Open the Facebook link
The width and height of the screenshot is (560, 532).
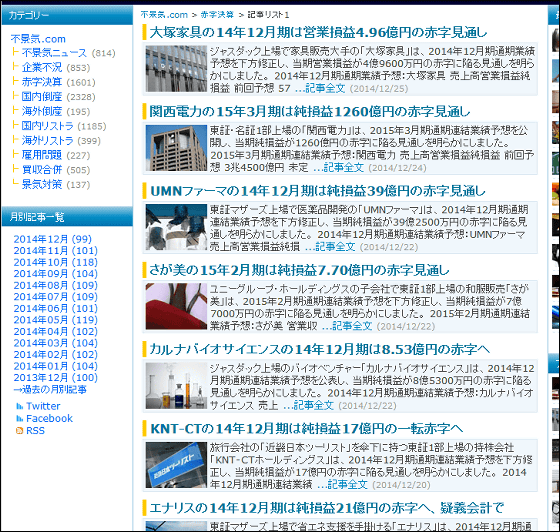pos(49,418)
